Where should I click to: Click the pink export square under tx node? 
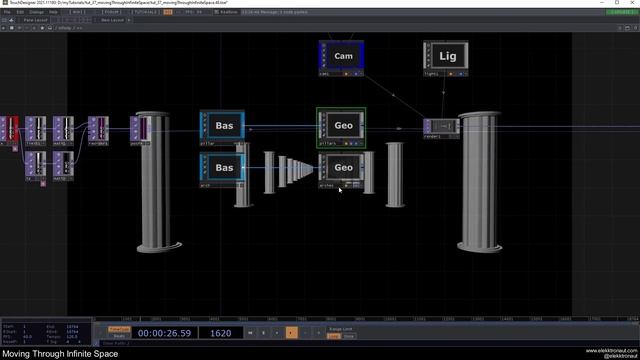43,184
